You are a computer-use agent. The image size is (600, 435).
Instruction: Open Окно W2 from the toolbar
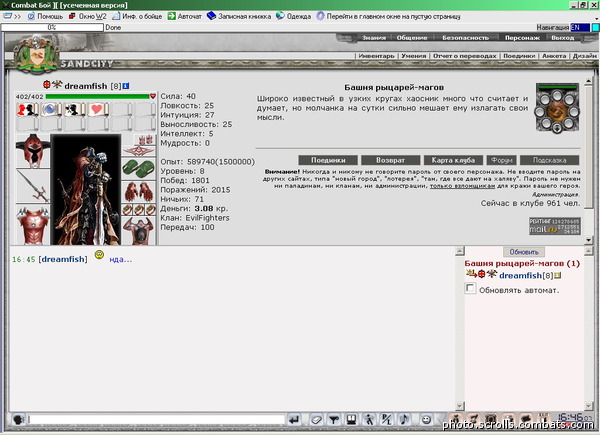tap(88, 16)
